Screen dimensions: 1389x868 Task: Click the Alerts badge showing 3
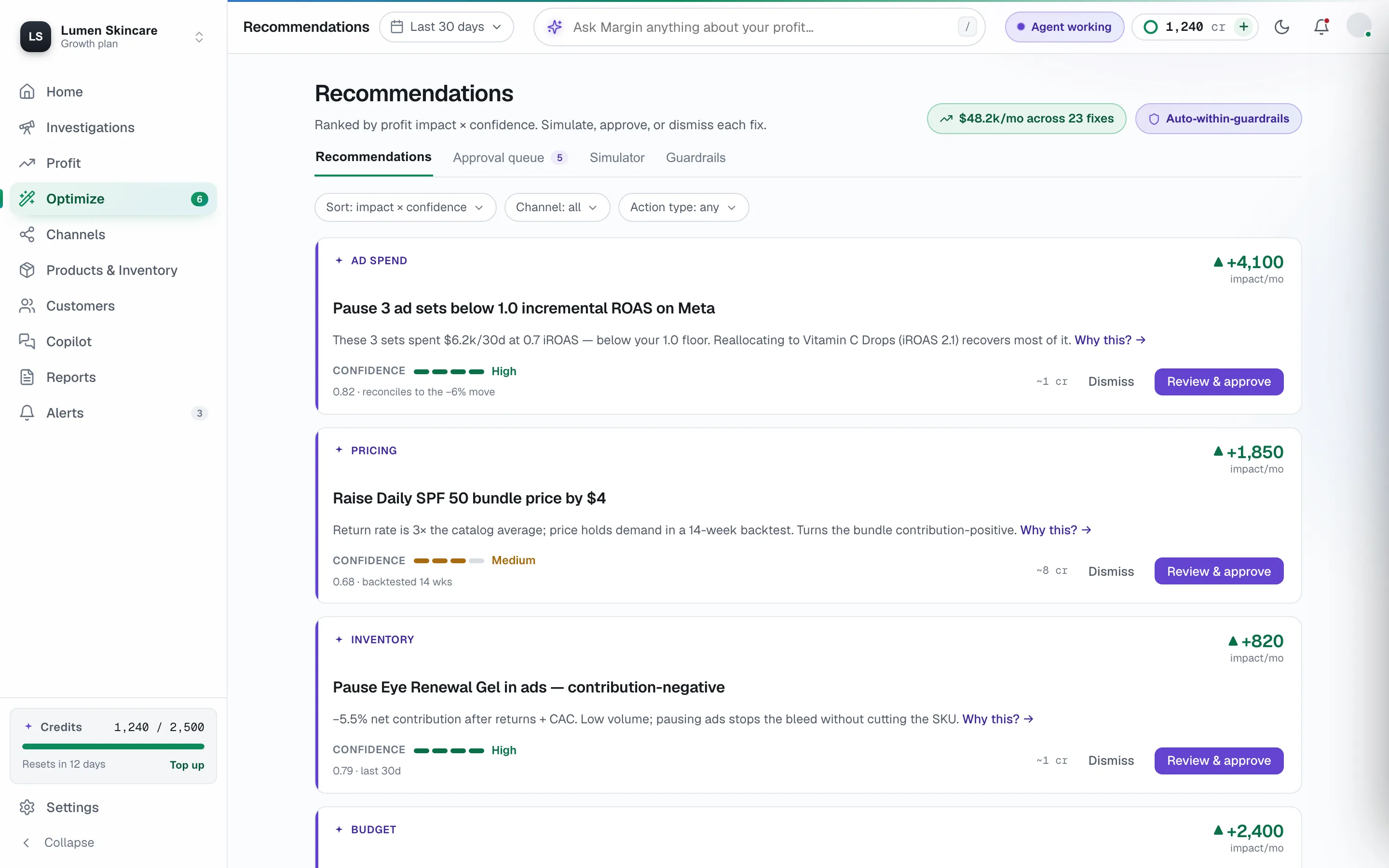tap(199, 413)
